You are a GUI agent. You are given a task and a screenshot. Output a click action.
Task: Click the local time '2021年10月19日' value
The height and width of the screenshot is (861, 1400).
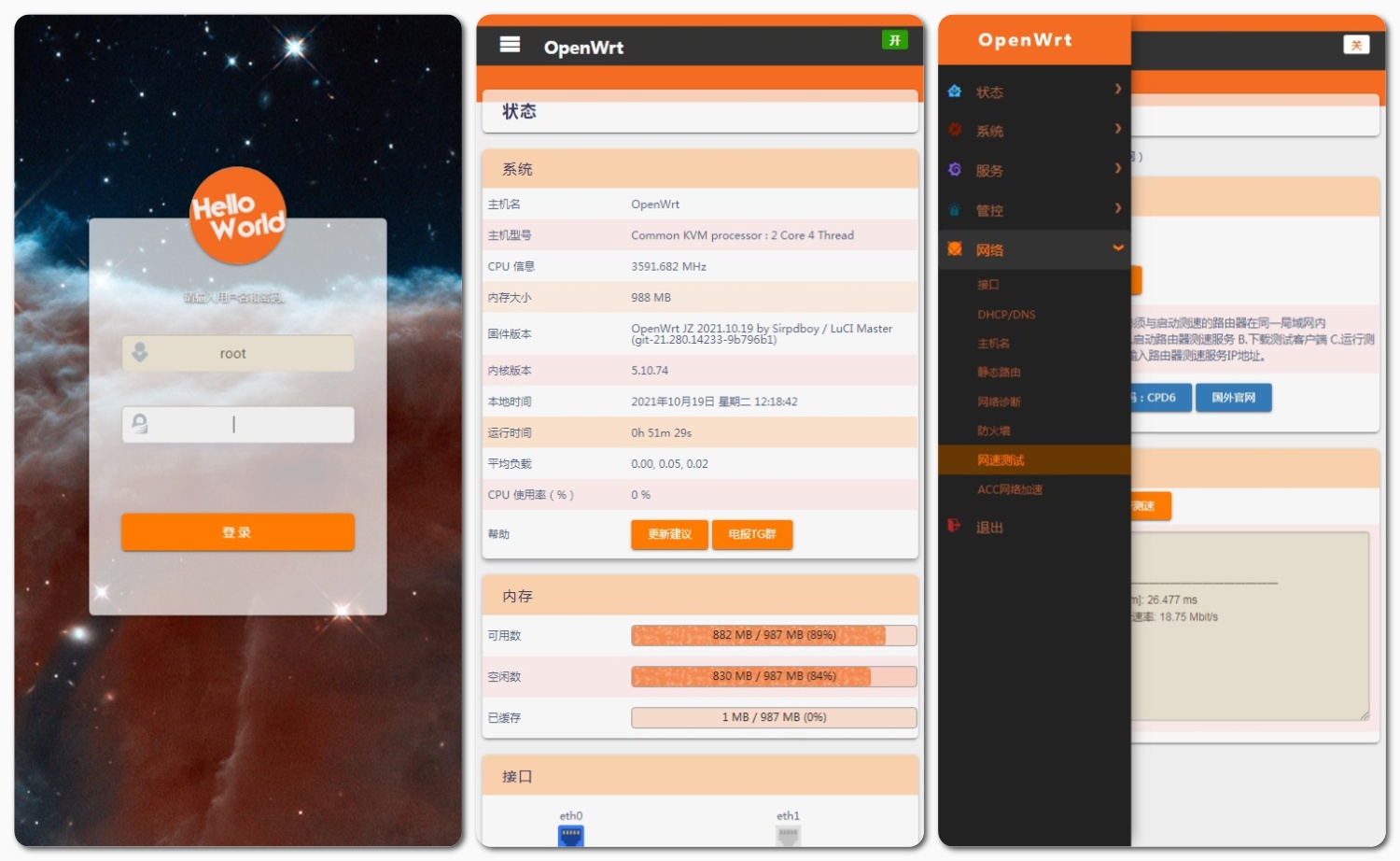pos(714,402)
